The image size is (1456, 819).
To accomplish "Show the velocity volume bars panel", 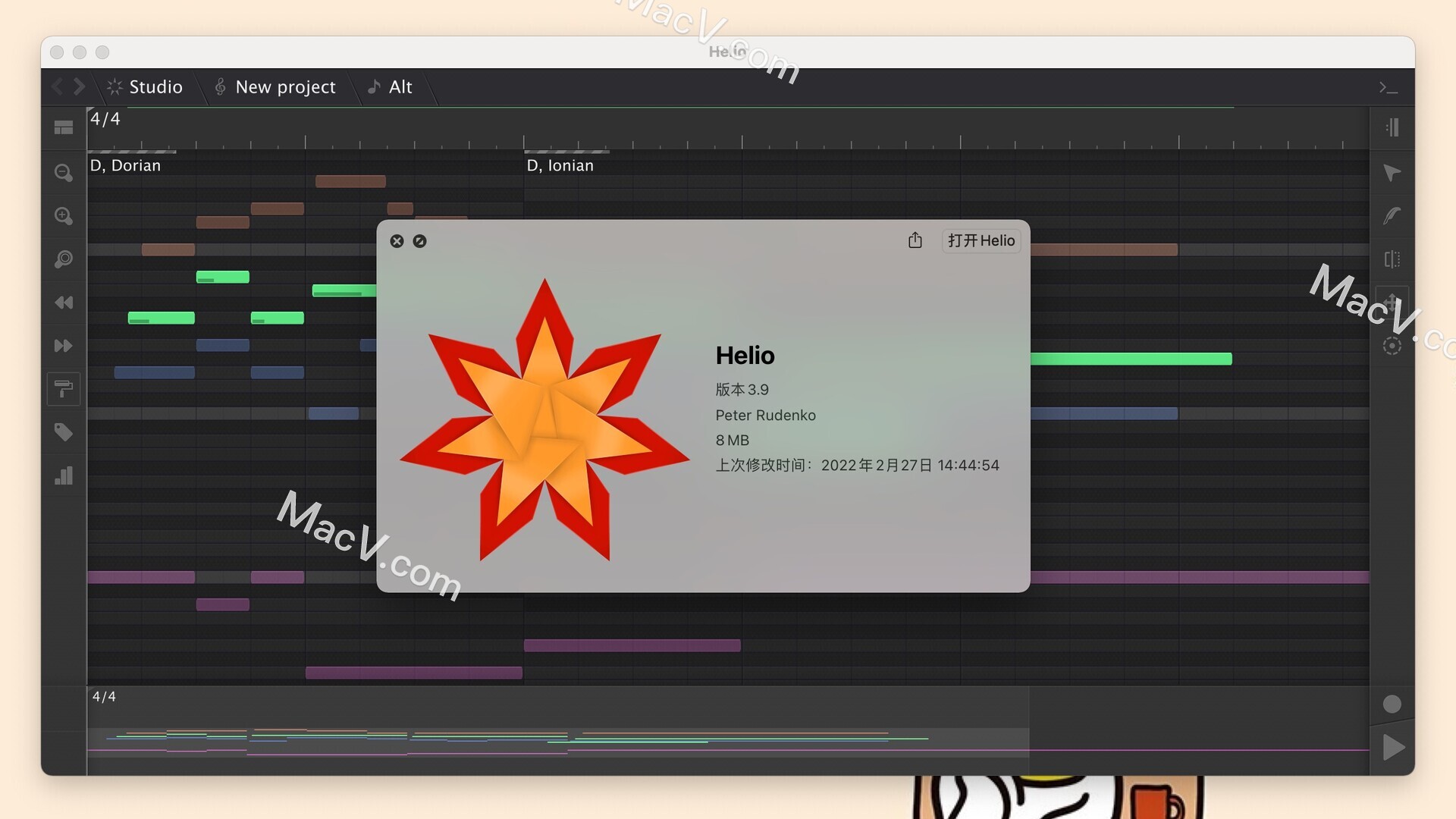I will click(x=64, y=475).
